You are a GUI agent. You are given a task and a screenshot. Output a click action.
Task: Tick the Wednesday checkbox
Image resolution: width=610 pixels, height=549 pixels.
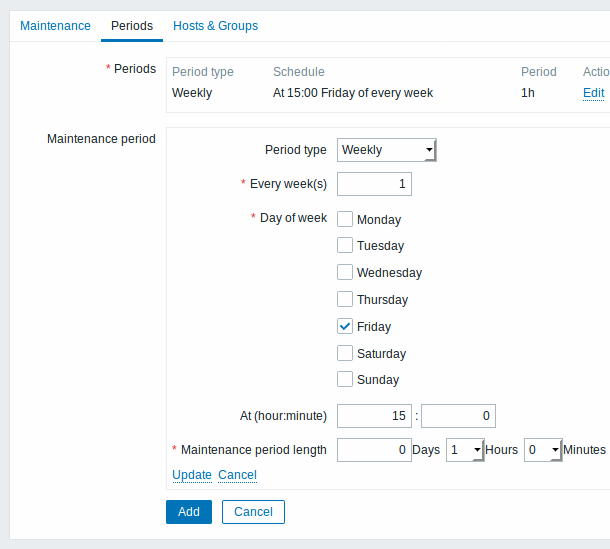click(x=345, y=272)
